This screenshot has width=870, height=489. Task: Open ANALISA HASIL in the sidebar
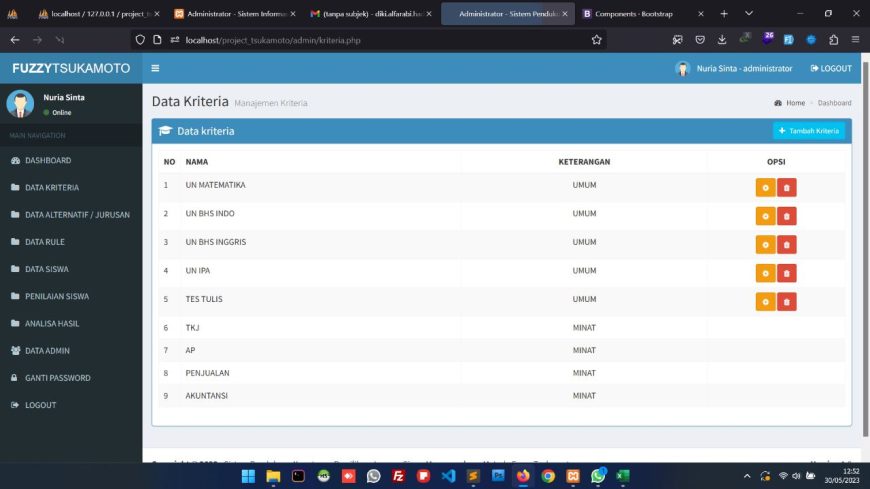coord(71,324)
